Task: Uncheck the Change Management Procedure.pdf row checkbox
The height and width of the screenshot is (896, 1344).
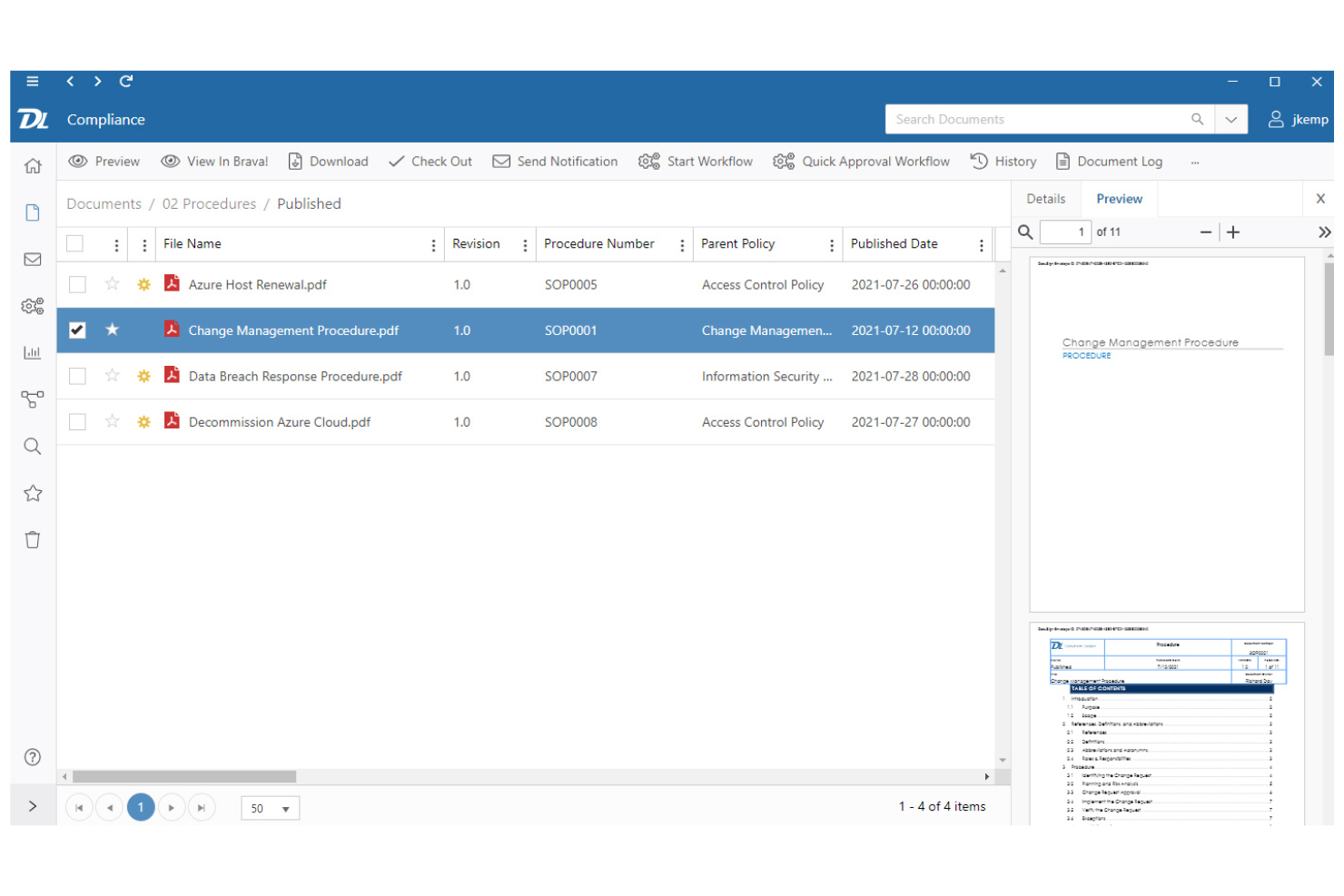Action: click(77, 330)
